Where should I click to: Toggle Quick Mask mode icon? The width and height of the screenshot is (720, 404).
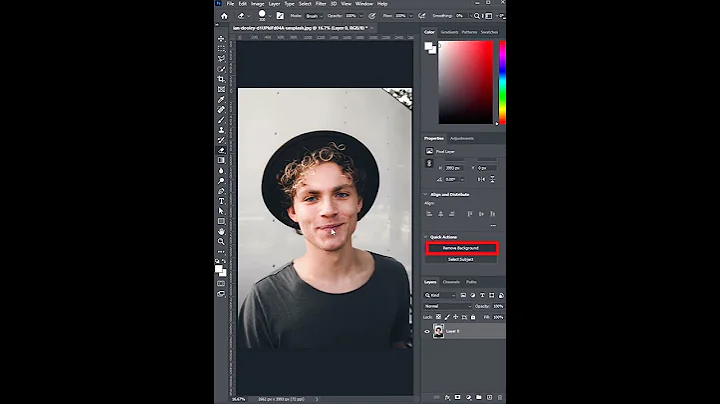(x=221, y=283)
